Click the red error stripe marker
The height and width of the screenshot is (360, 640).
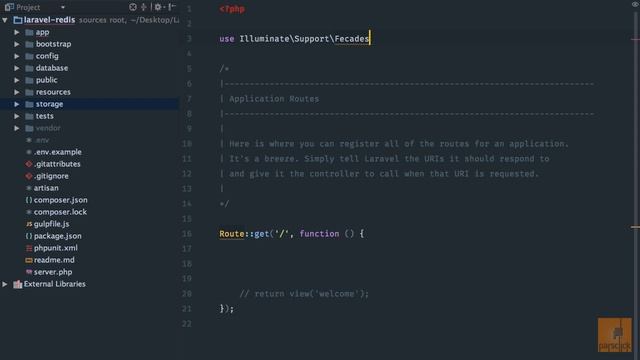[635, 40]
